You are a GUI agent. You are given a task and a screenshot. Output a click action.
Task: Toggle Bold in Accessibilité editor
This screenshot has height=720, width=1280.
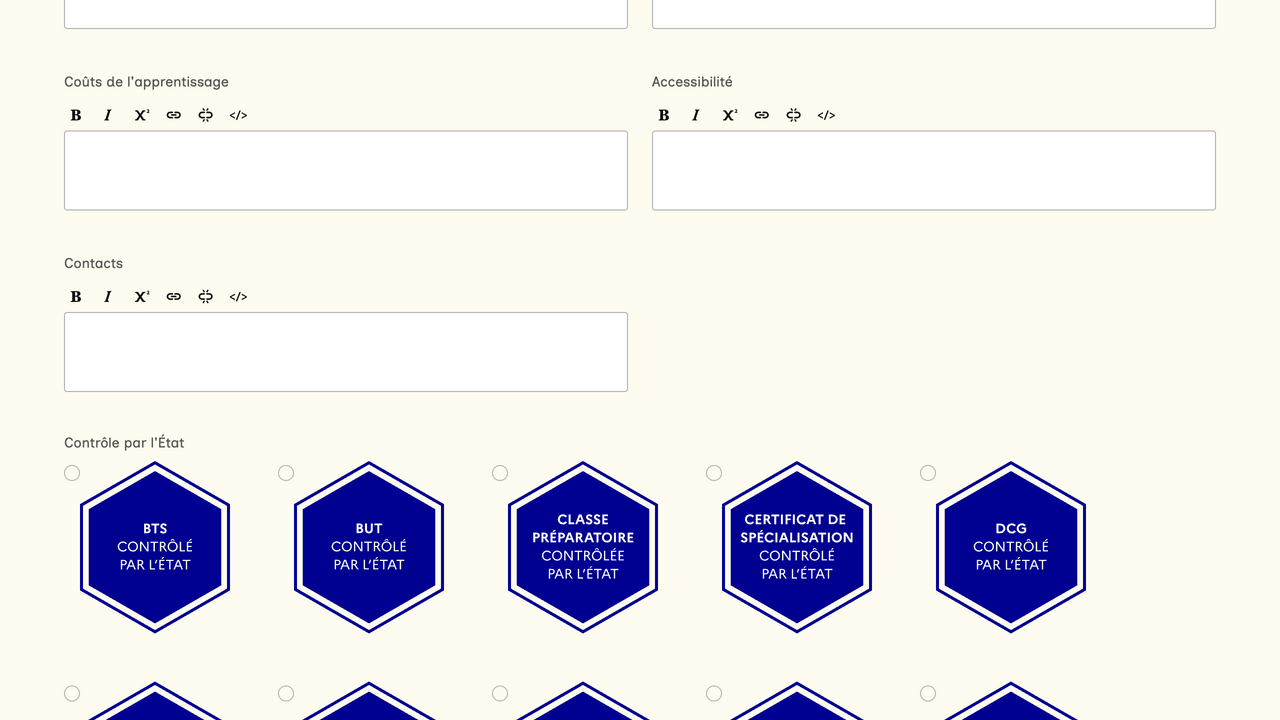point(664,115)
